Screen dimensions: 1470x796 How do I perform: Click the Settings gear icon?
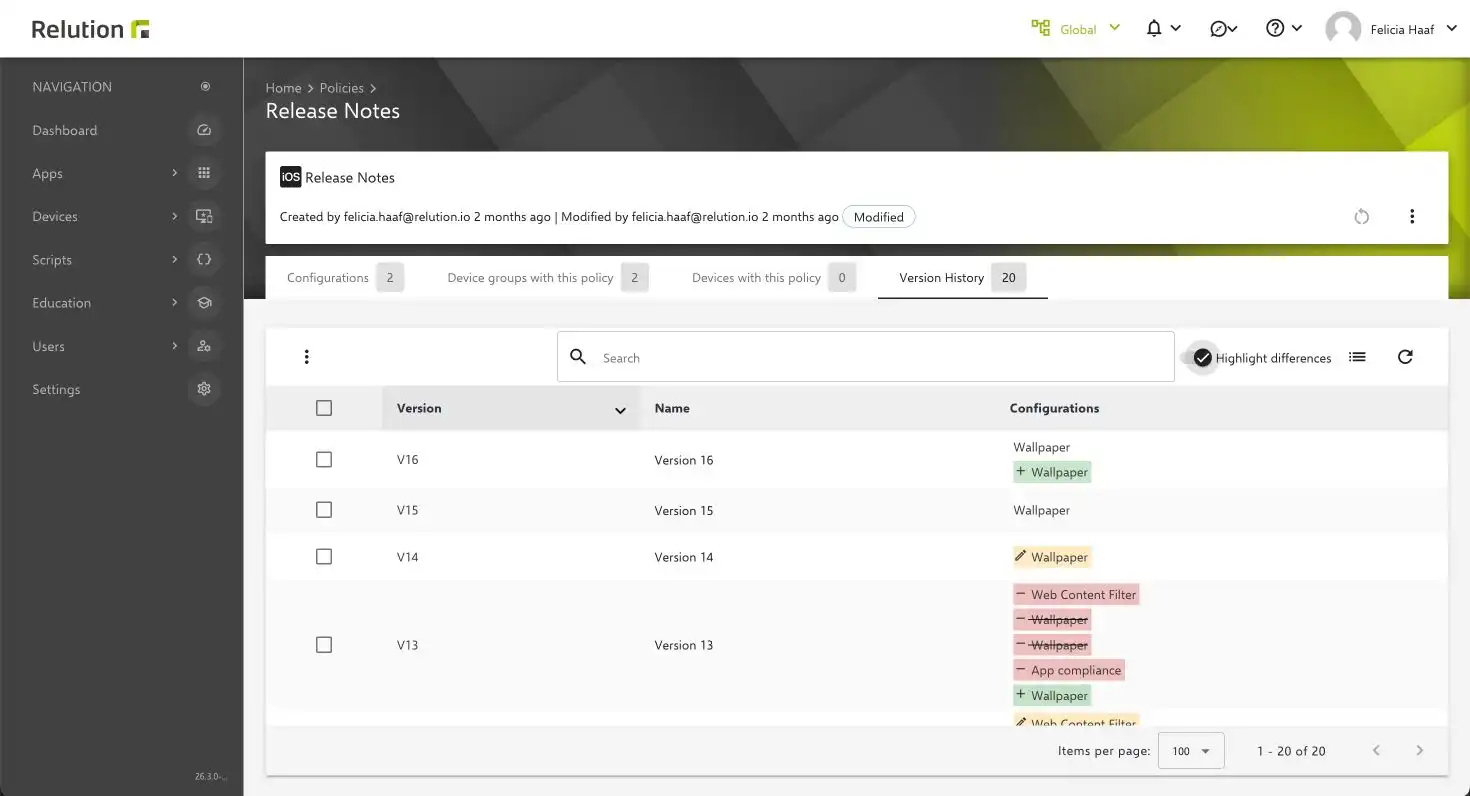click(x=204, y=389)
